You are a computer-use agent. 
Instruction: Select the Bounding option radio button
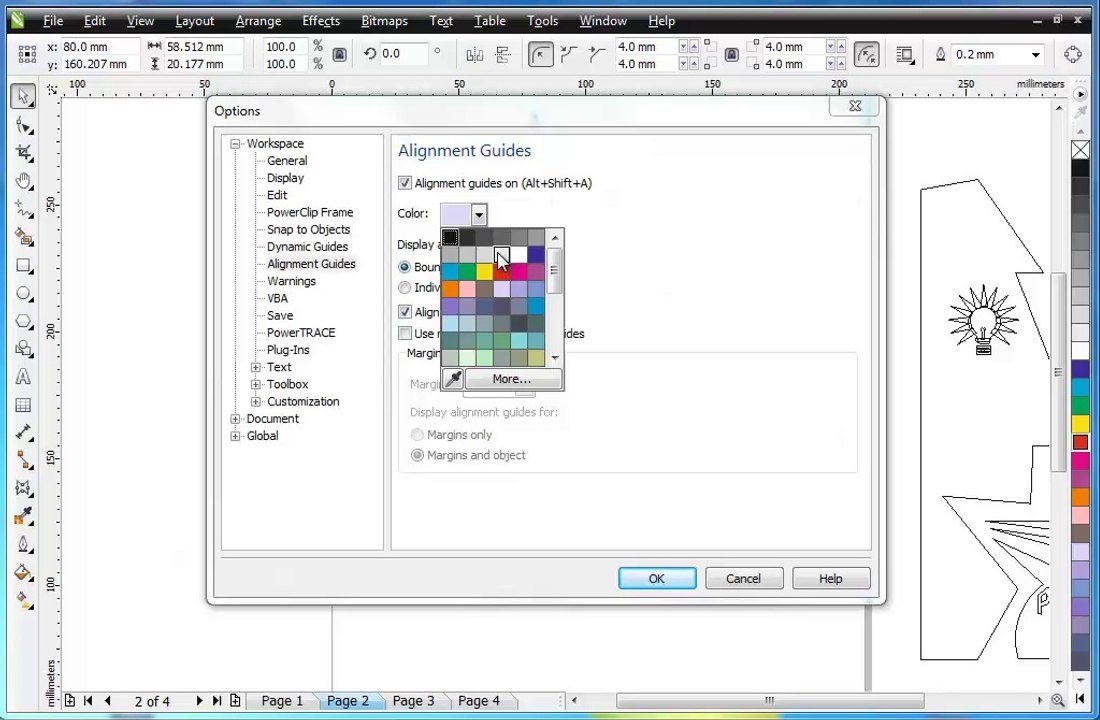point(405,267)
